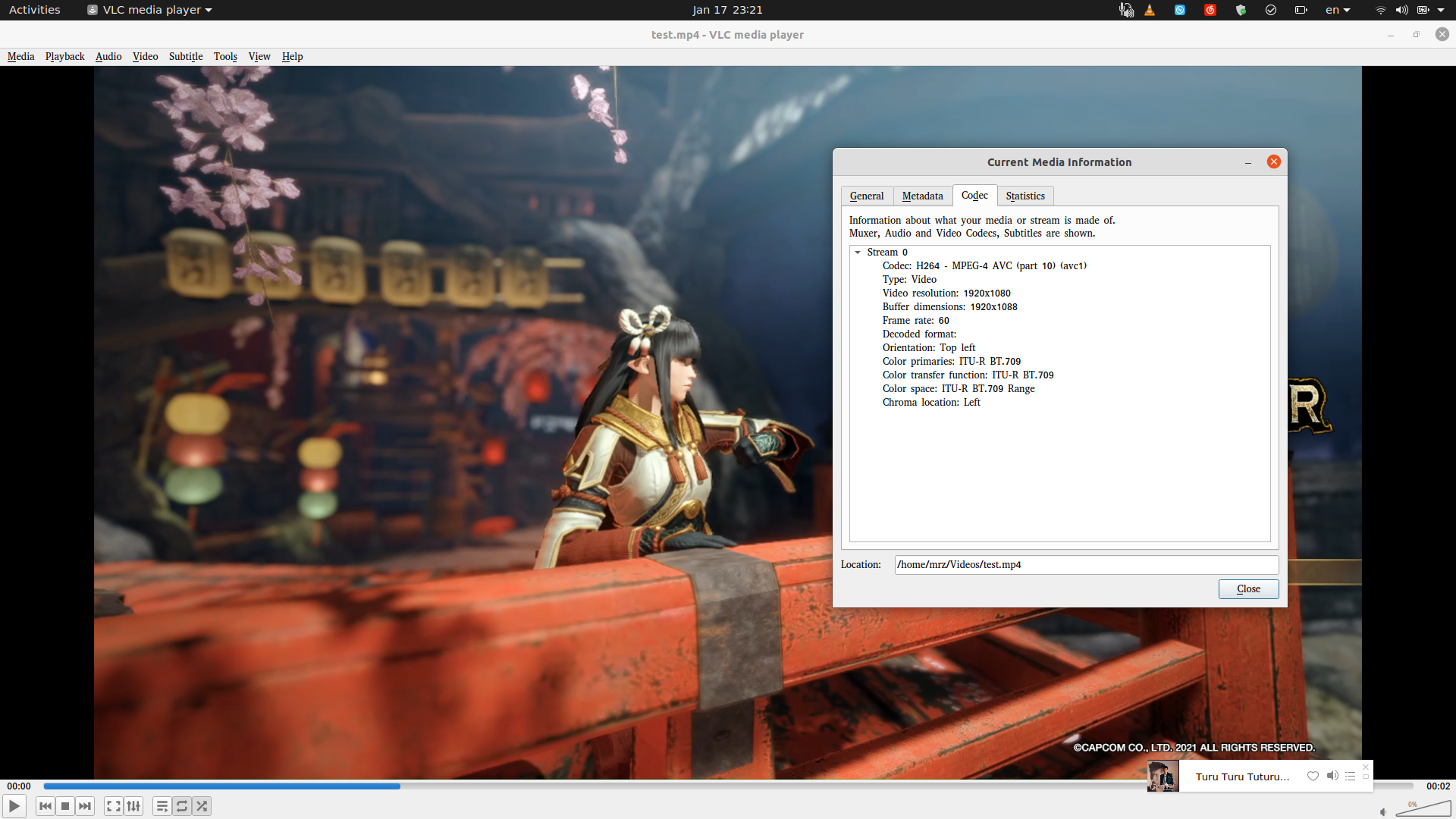
Task: Open extended settings equalizer icon
Action: coord(133,806)
